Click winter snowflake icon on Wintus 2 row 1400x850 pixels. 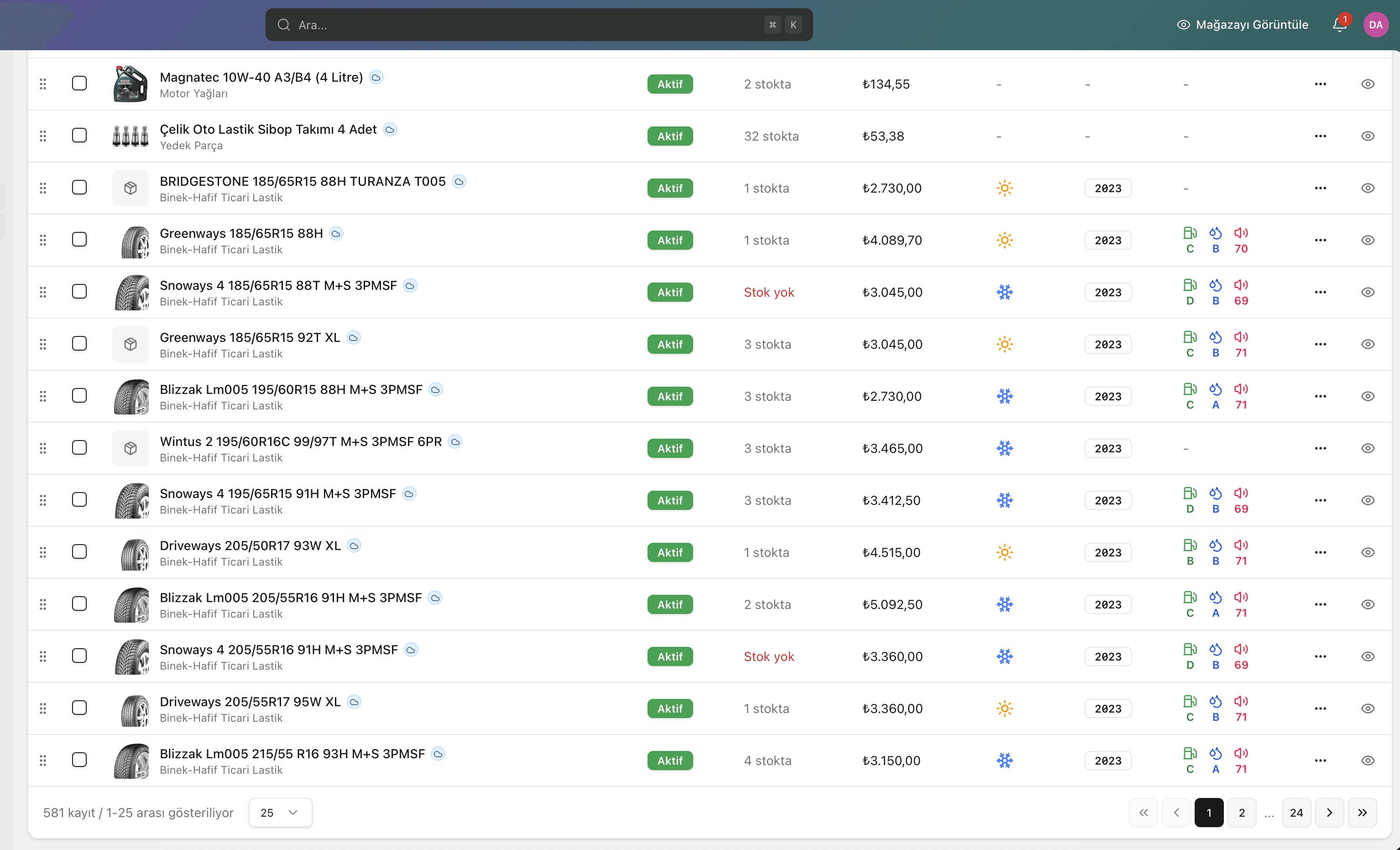click(x=1004, y=449)
